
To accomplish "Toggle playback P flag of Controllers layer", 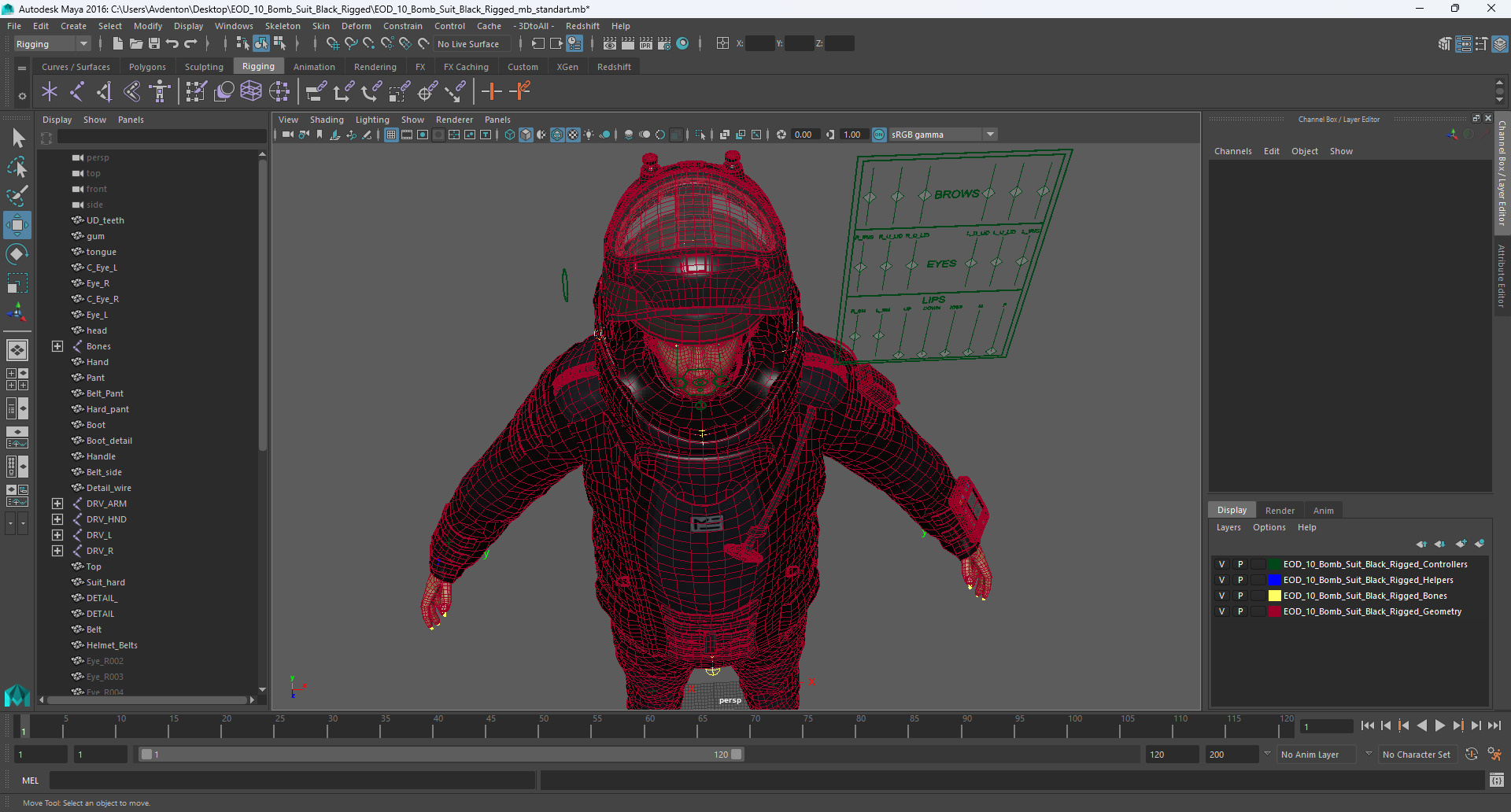I will coord(1240,564).
